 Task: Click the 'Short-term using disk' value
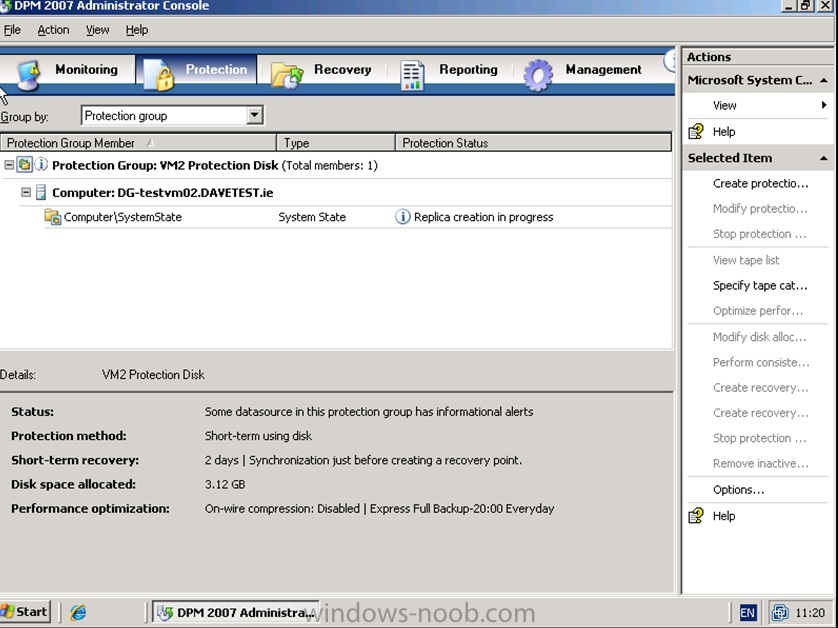[x=258, y=436]
